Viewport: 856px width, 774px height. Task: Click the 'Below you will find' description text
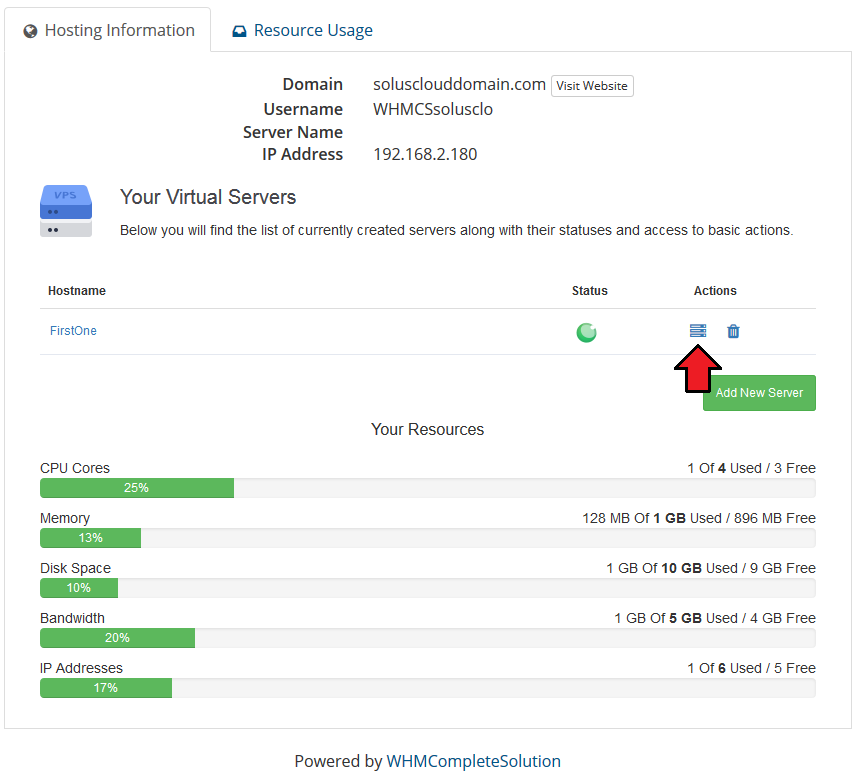pos(456,230)
